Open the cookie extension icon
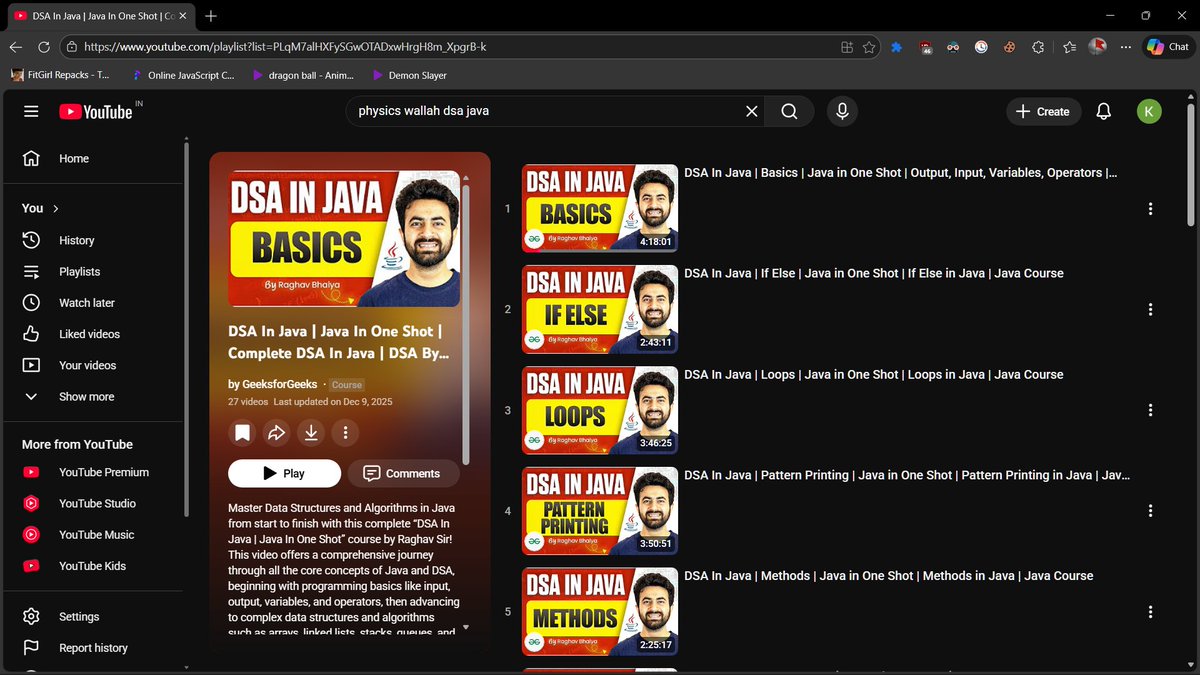 (1010, 47)
